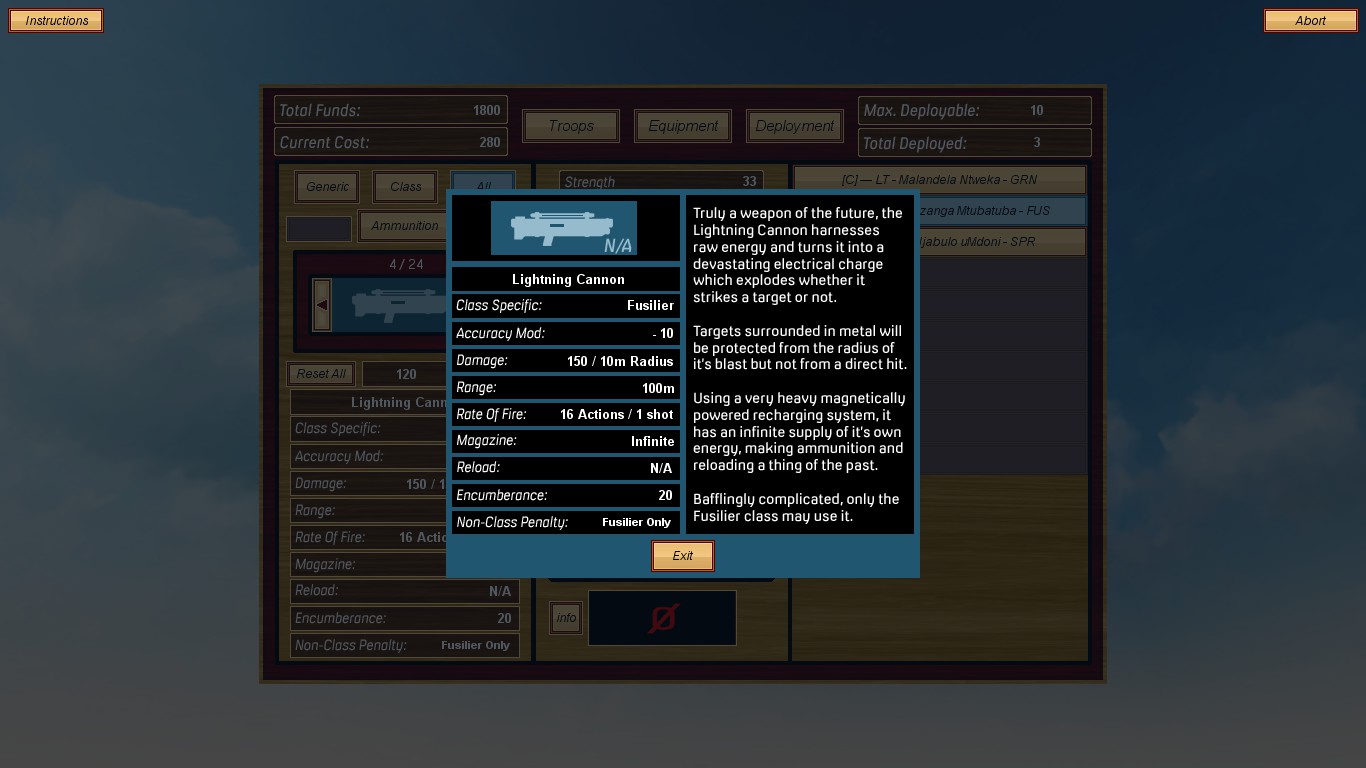
Task: Go to the Deployment tab
Action: point(794,126)
